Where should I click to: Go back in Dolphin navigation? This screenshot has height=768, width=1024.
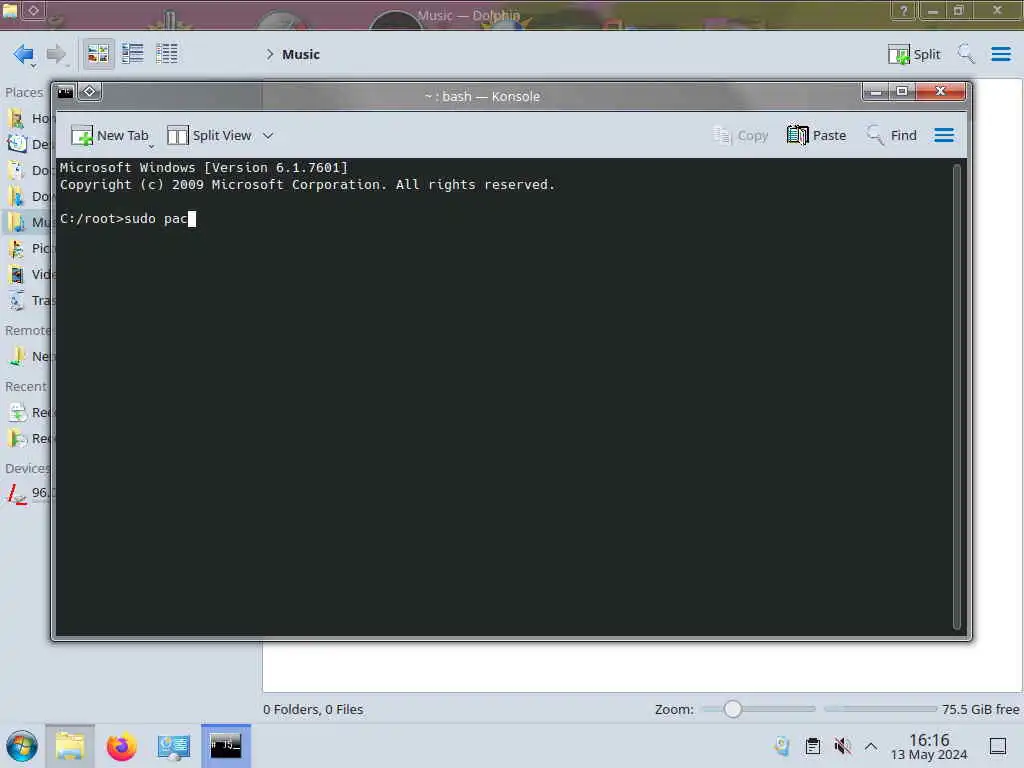click(x=24, y=54)
